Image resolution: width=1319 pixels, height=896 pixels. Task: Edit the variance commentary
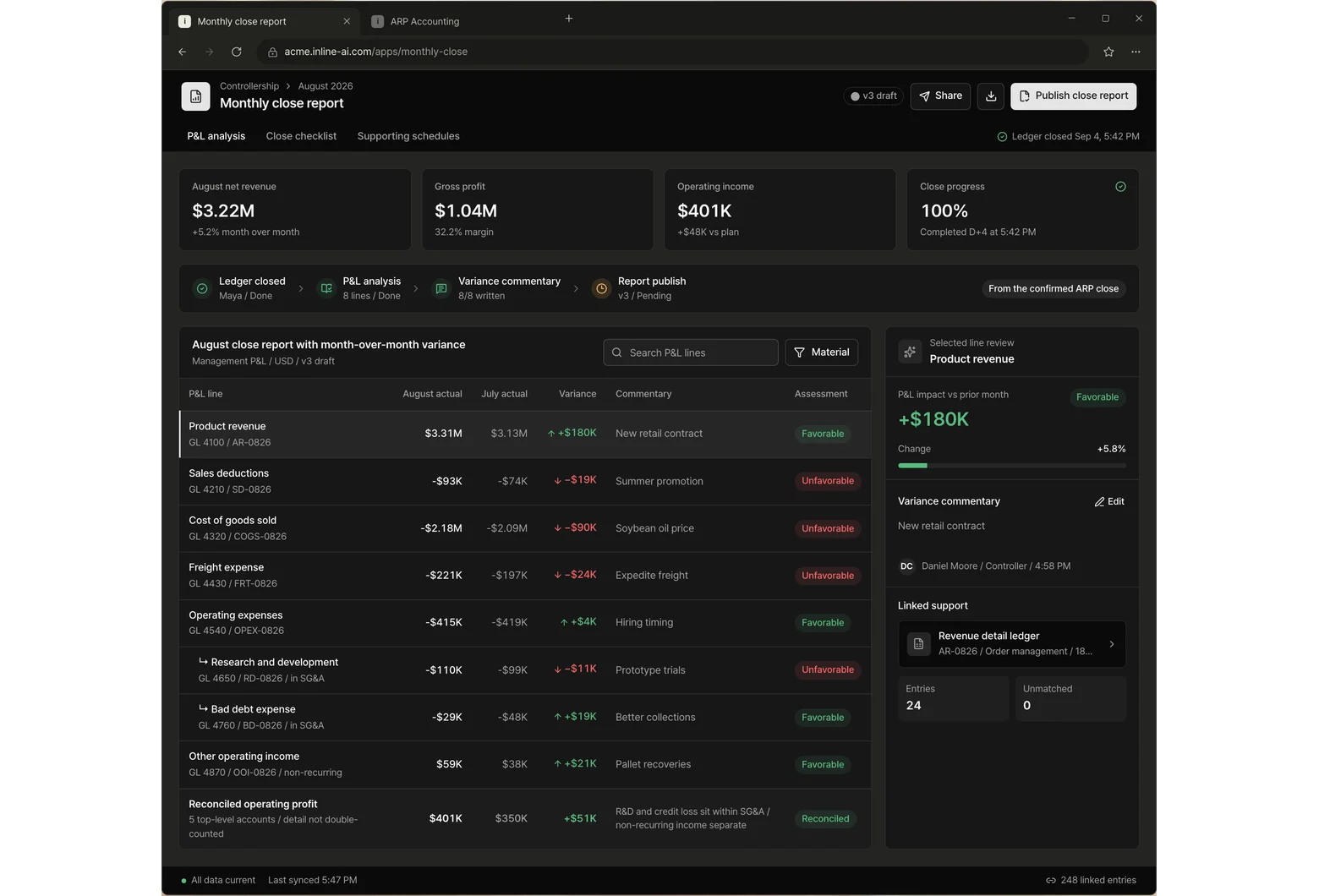1109,502
